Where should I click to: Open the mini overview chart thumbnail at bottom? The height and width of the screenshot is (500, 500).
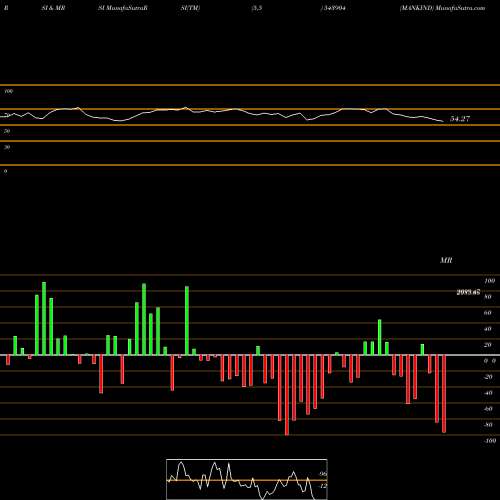[x=247, y=479]
